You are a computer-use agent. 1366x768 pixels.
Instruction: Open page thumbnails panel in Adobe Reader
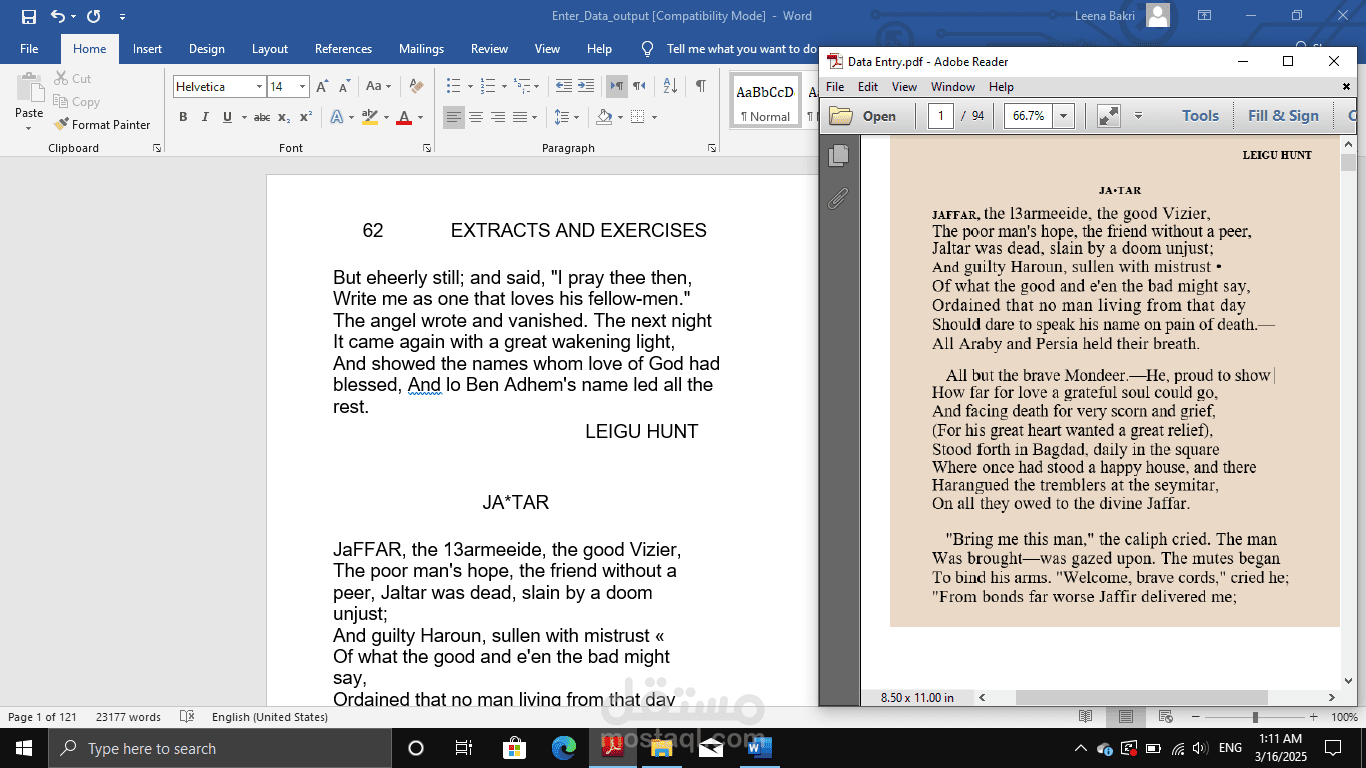pyautogui.click(x=839, y=155)
